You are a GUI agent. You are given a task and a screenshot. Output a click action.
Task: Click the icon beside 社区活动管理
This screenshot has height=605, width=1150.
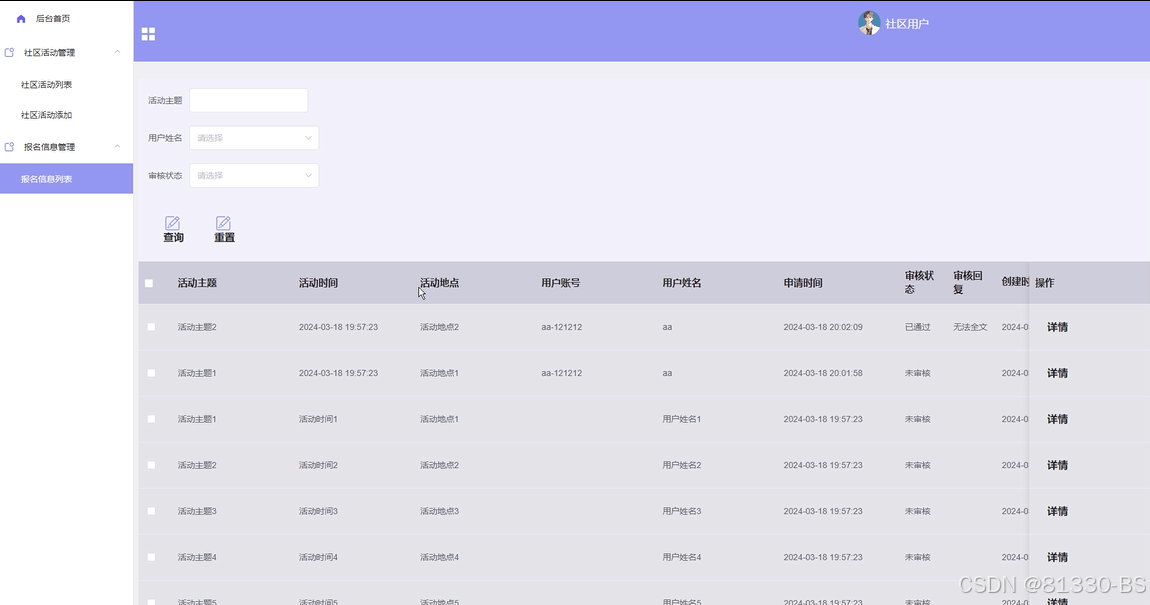click(x=10, y=53)
